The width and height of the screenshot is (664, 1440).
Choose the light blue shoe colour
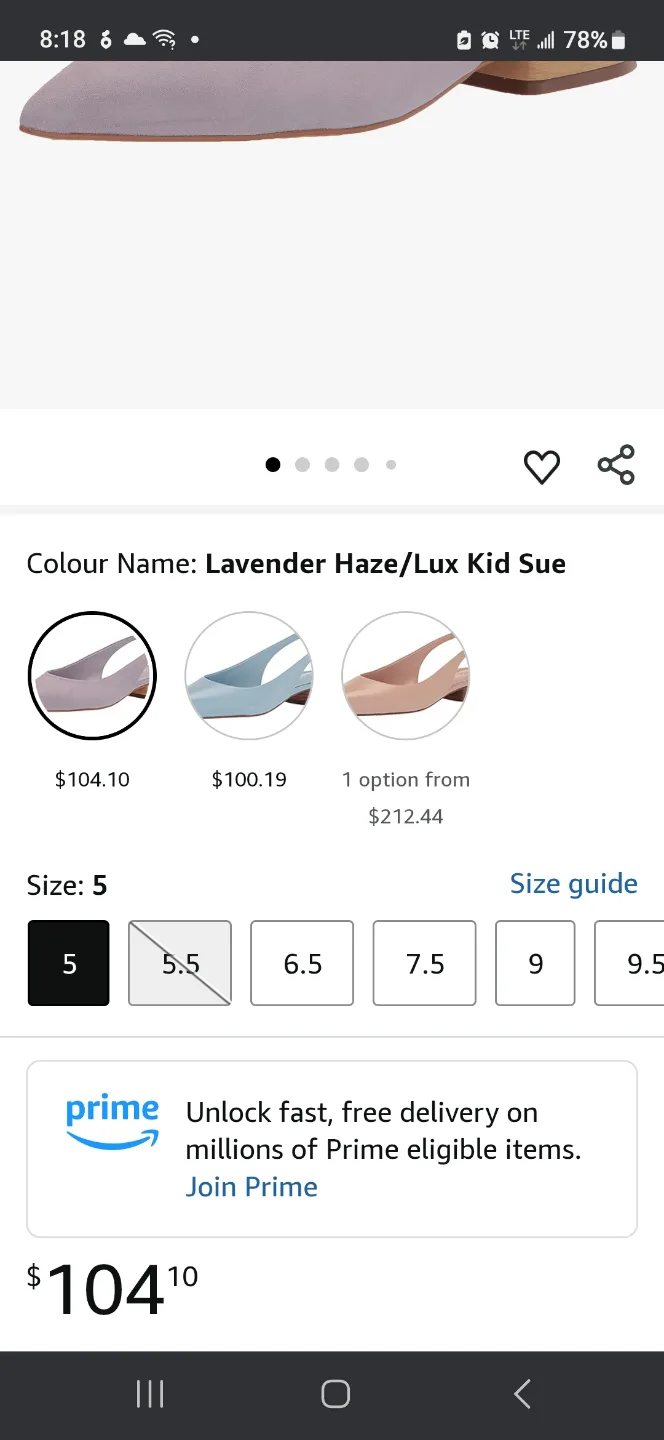[249, 675]
